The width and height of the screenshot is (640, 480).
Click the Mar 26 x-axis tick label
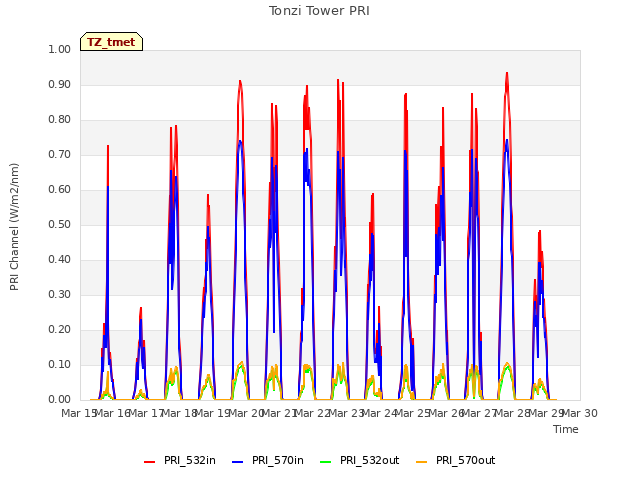click(x=446, y=413)
